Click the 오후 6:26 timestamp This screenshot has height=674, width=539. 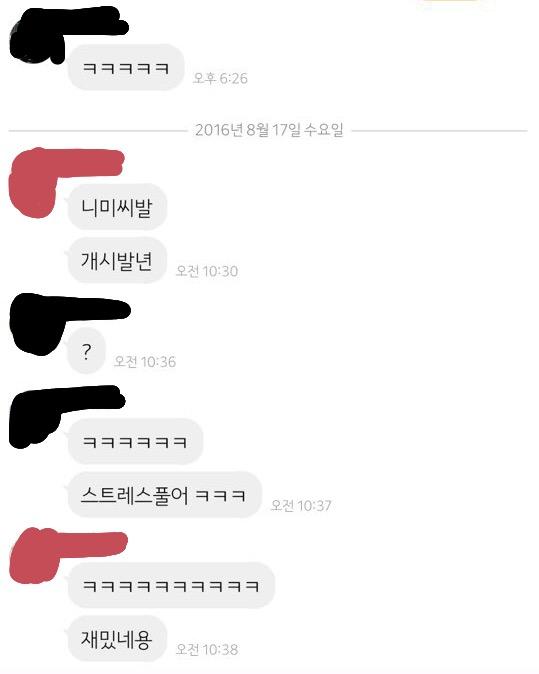pos(220,78)
